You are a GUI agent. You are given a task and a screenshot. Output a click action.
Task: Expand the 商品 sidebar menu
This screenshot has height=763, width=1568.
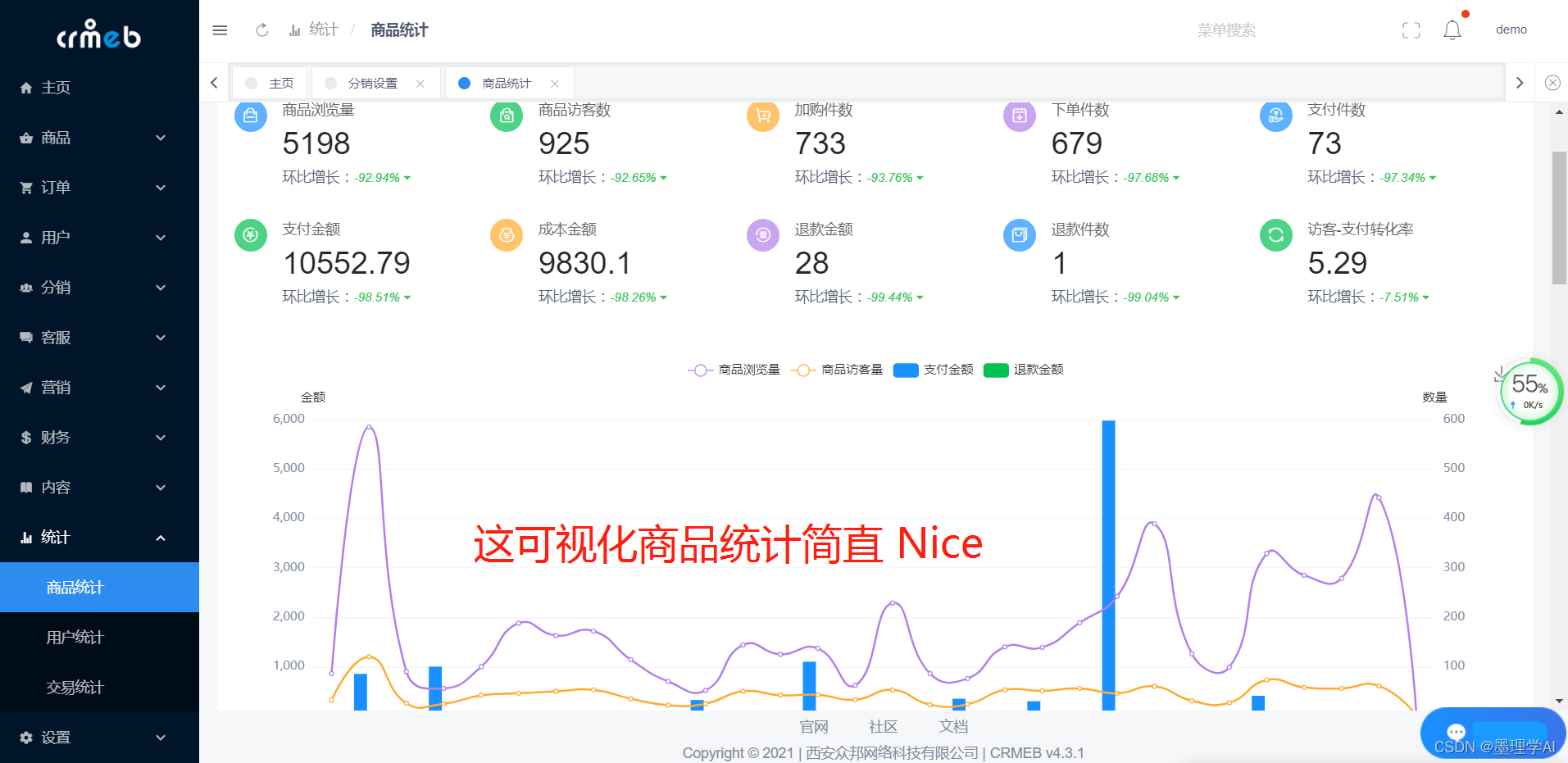point(99,138)
